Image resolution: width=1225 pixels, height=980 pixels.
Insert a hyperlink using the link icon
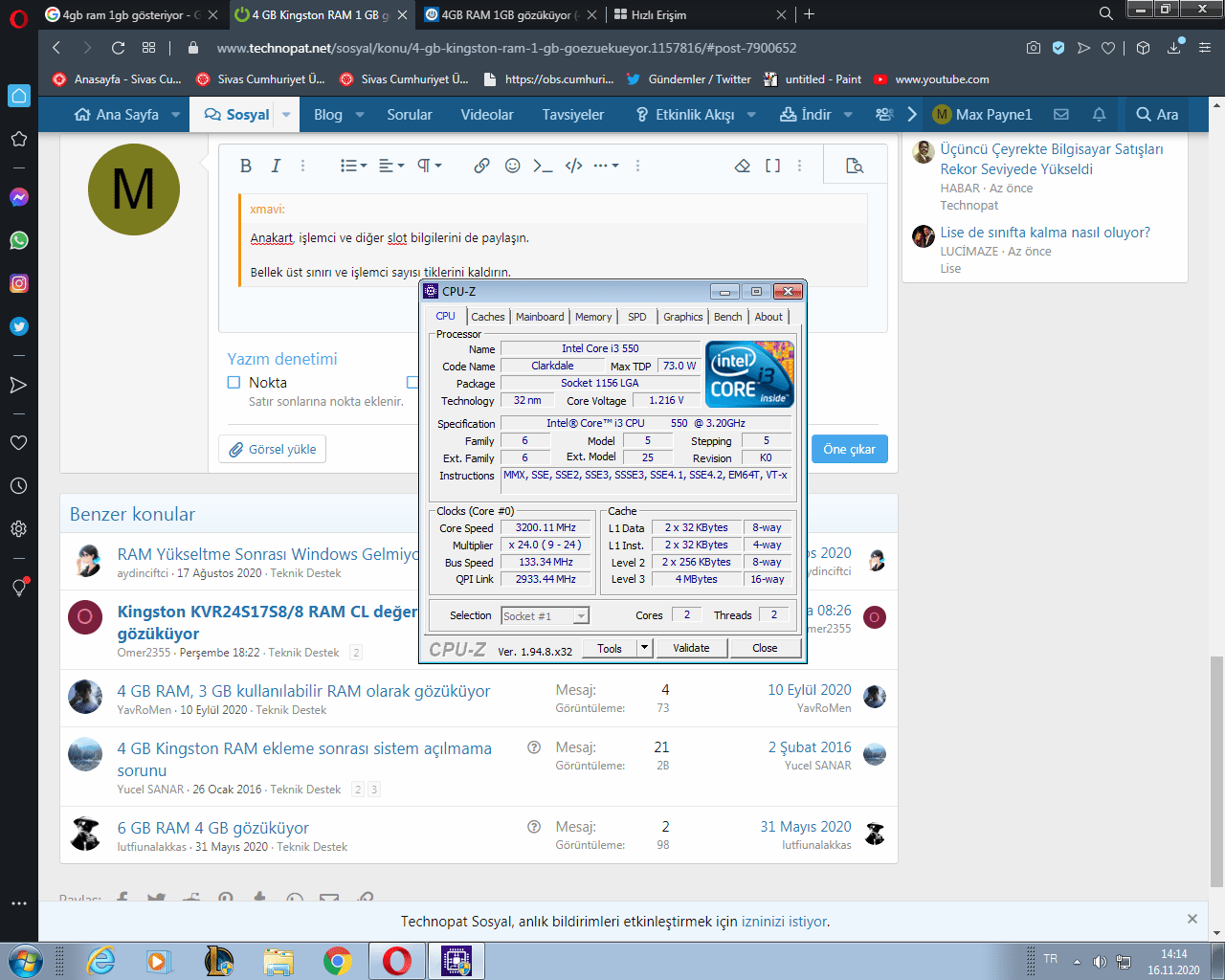click(482, 165)
